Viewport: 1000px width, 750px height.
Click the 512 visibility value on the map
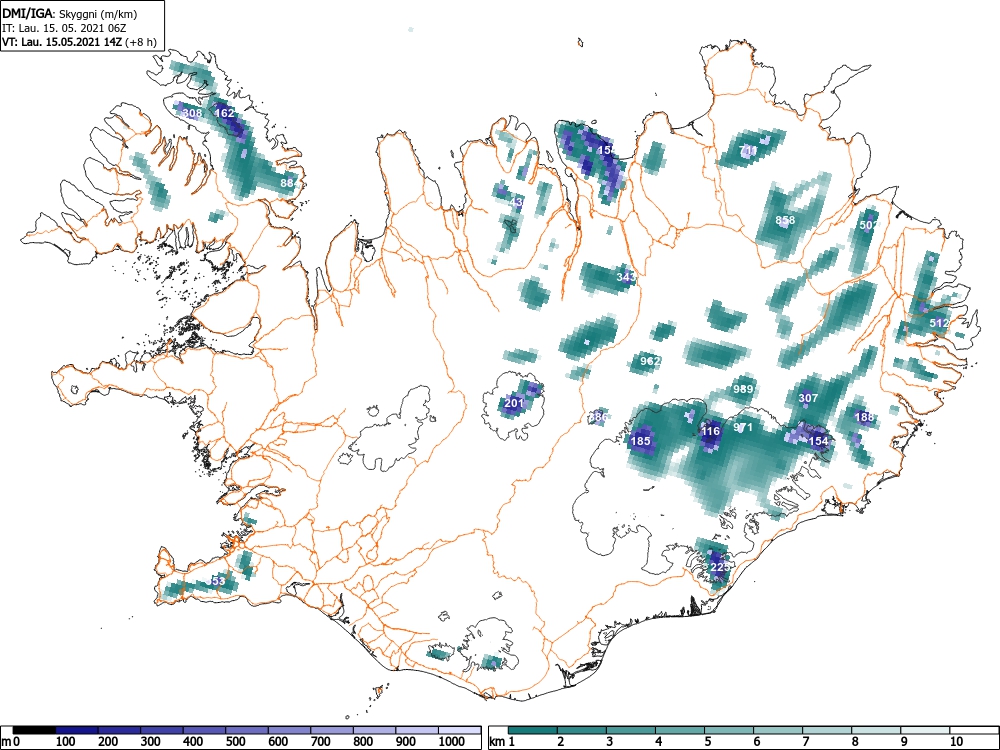[939, 323]
